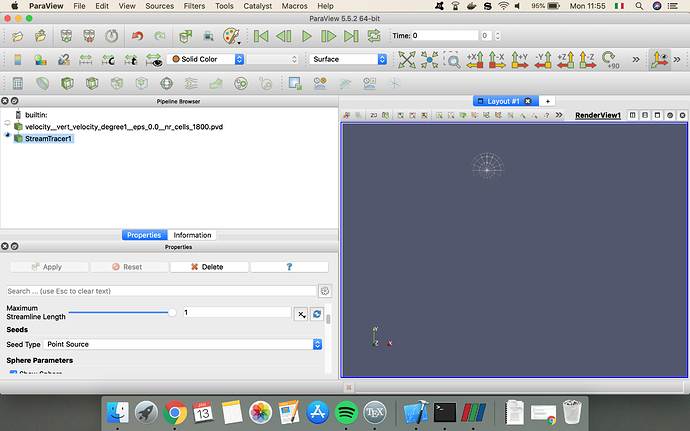The width and height of the screenshot is (690, 431).
Task: Apply the Warp By Vector filter icon
Action: tap(216, 83)
